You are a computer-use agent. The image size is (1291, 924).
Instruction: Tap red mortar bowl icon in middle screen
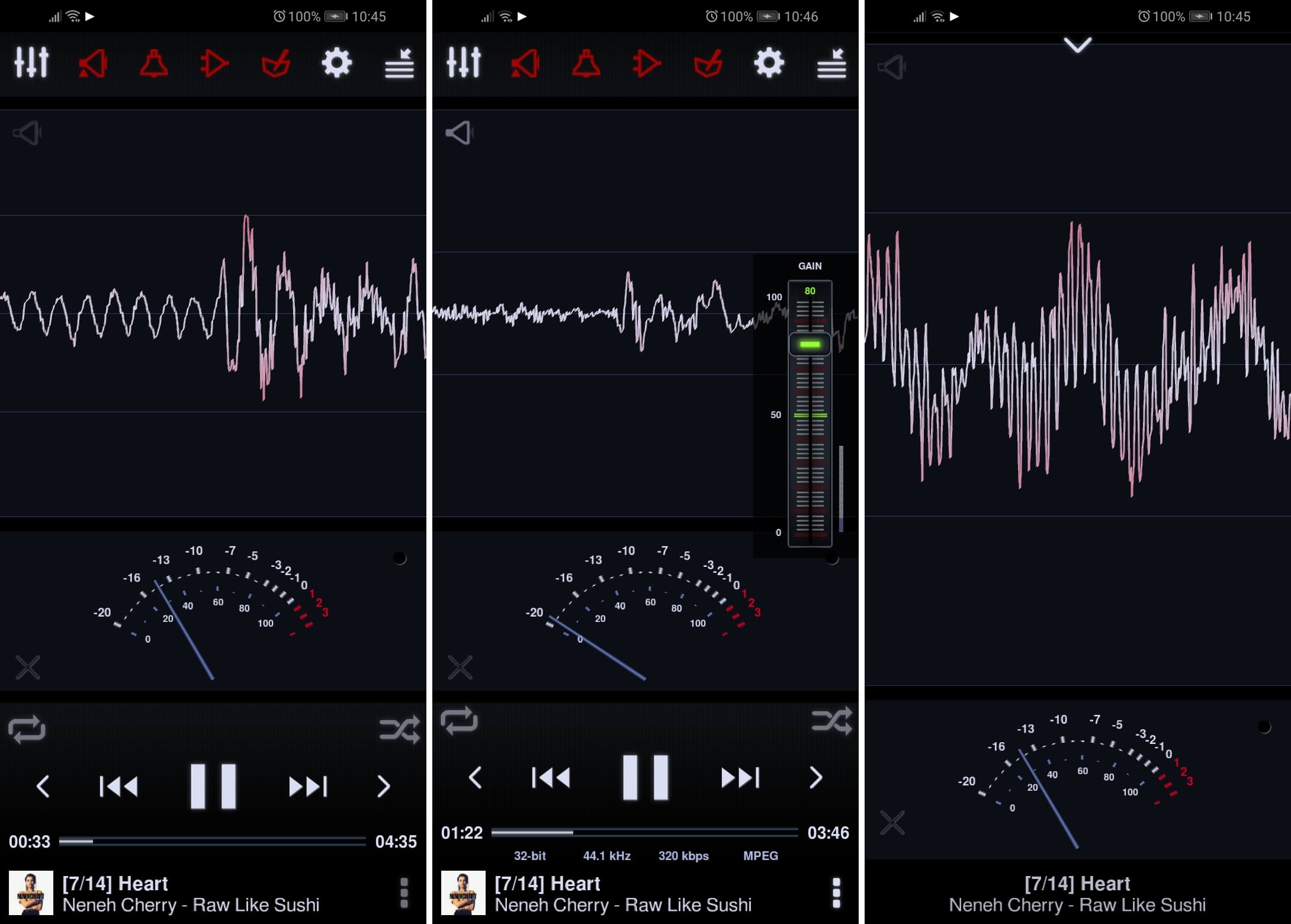pyautogui.click(x=708, y=63)
